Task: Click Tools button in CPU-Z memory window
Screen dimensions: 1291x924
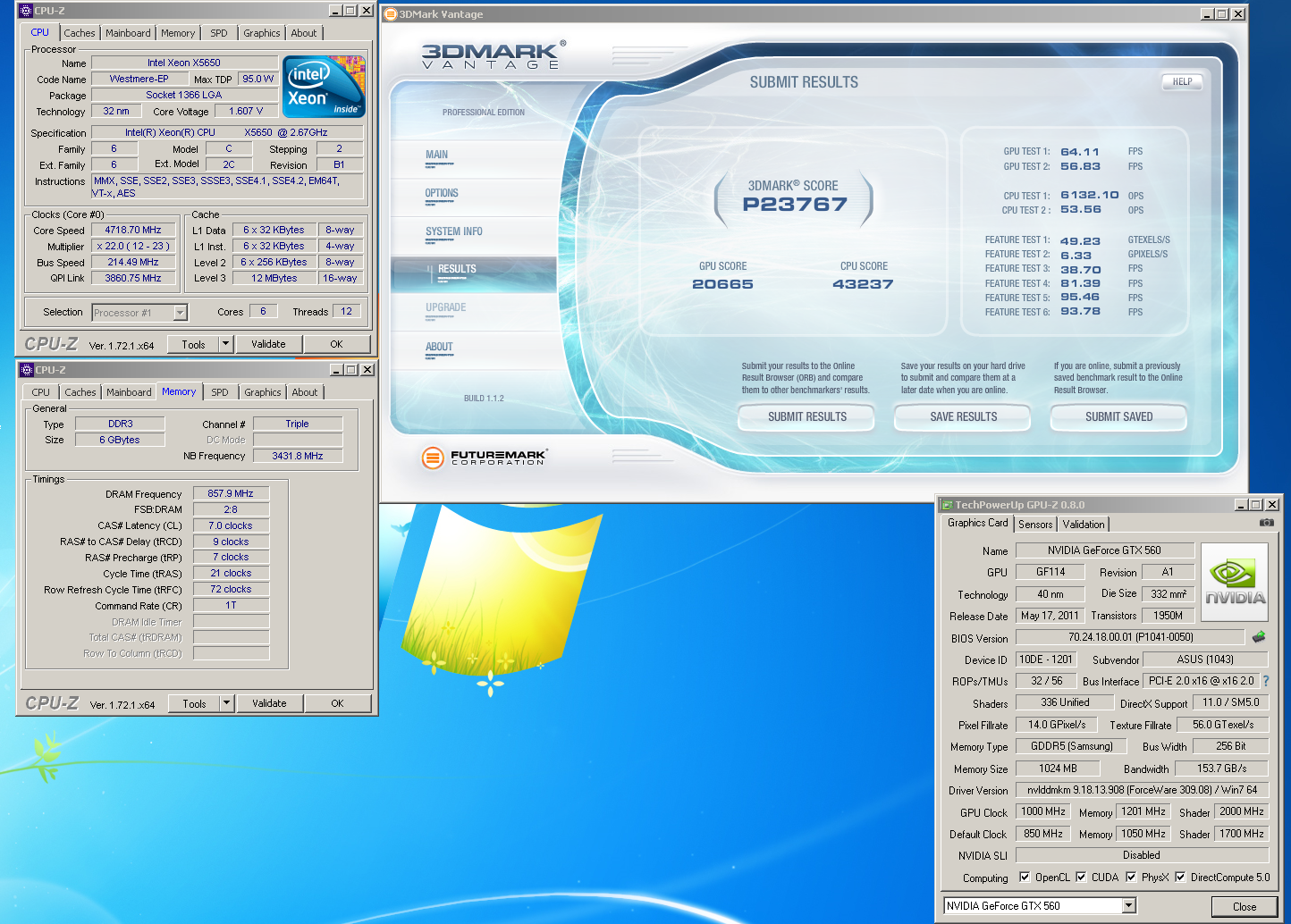Action: [x=194, y=703]
